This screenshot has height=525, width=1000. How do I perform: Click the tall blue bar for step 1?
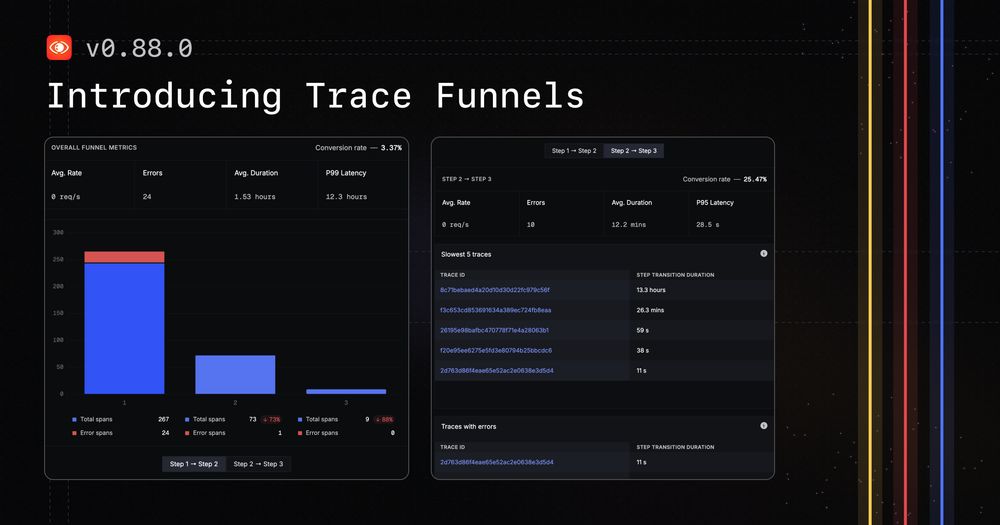click(x=124, y=329)
